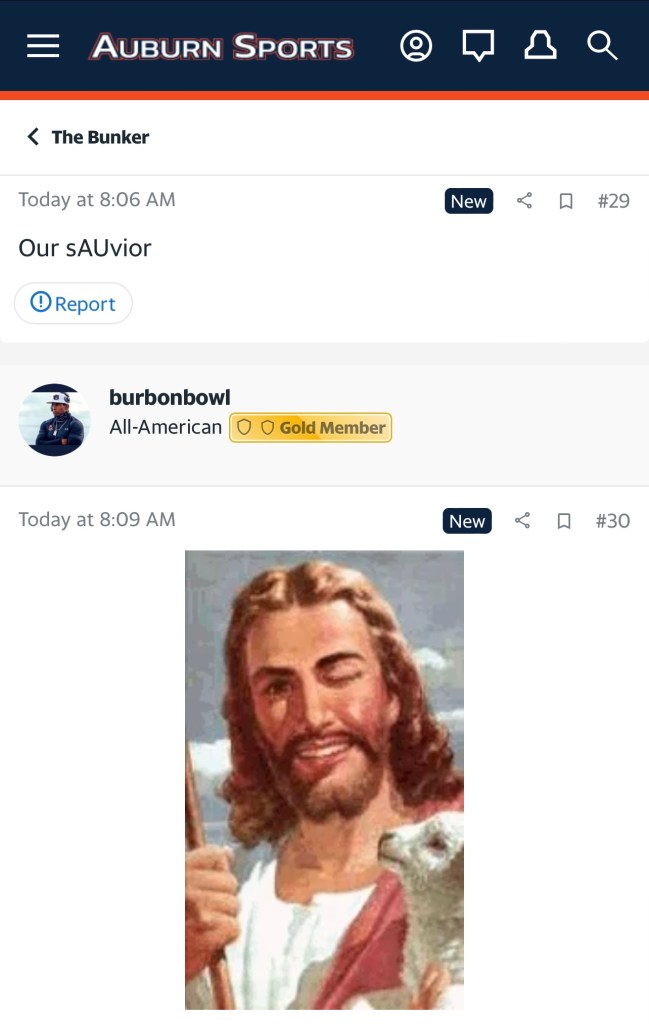Bookmark post #30
The image size is (649, 1024).
pos(564,521)
